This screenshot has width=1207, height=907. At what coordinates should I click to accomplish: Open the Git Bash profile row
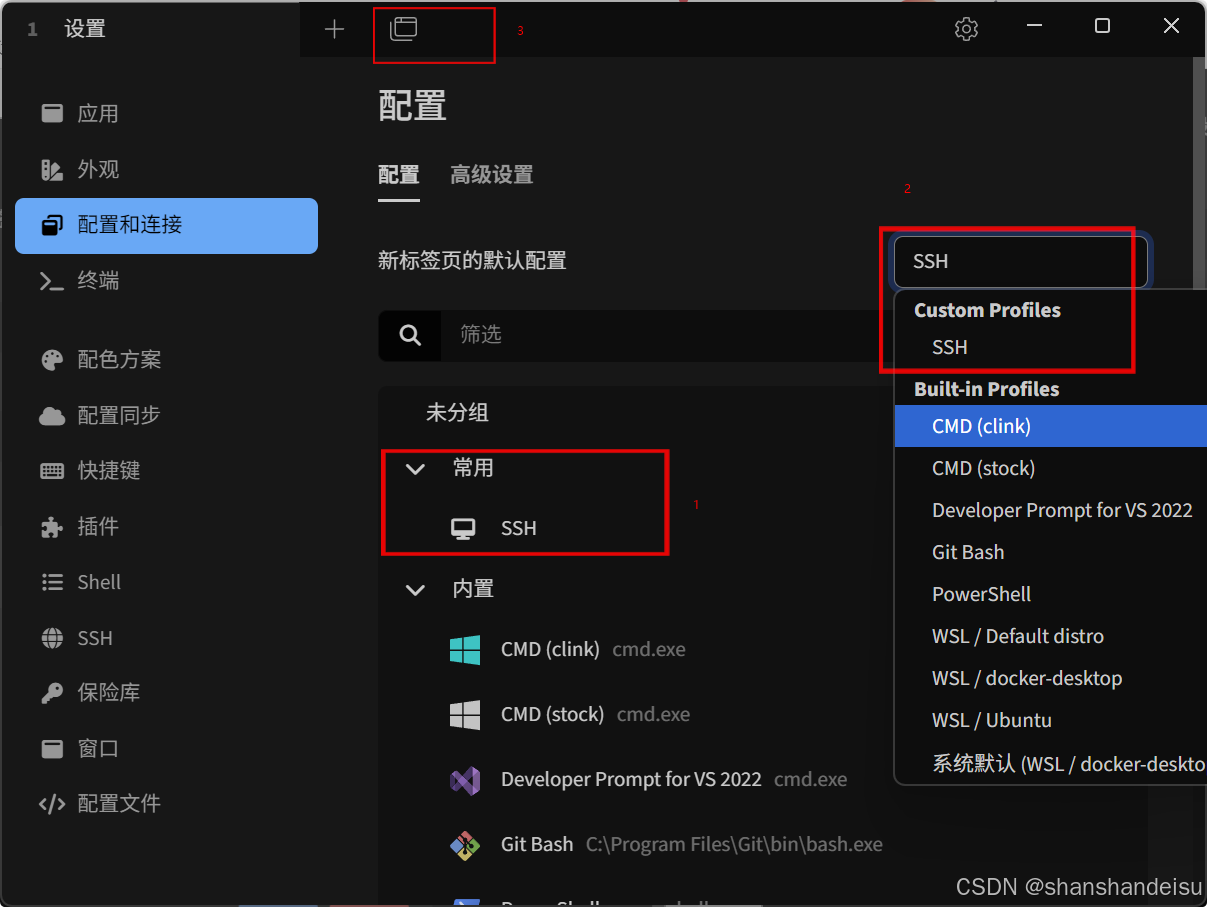pyautogui.click(x=636, y=845)
